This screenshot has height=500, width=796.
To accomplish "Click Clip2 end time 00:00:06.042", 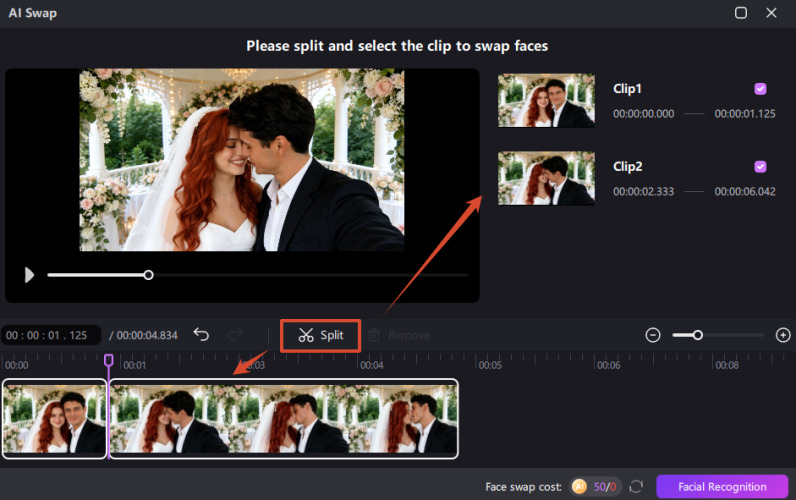I will click(x=745, y=192).
